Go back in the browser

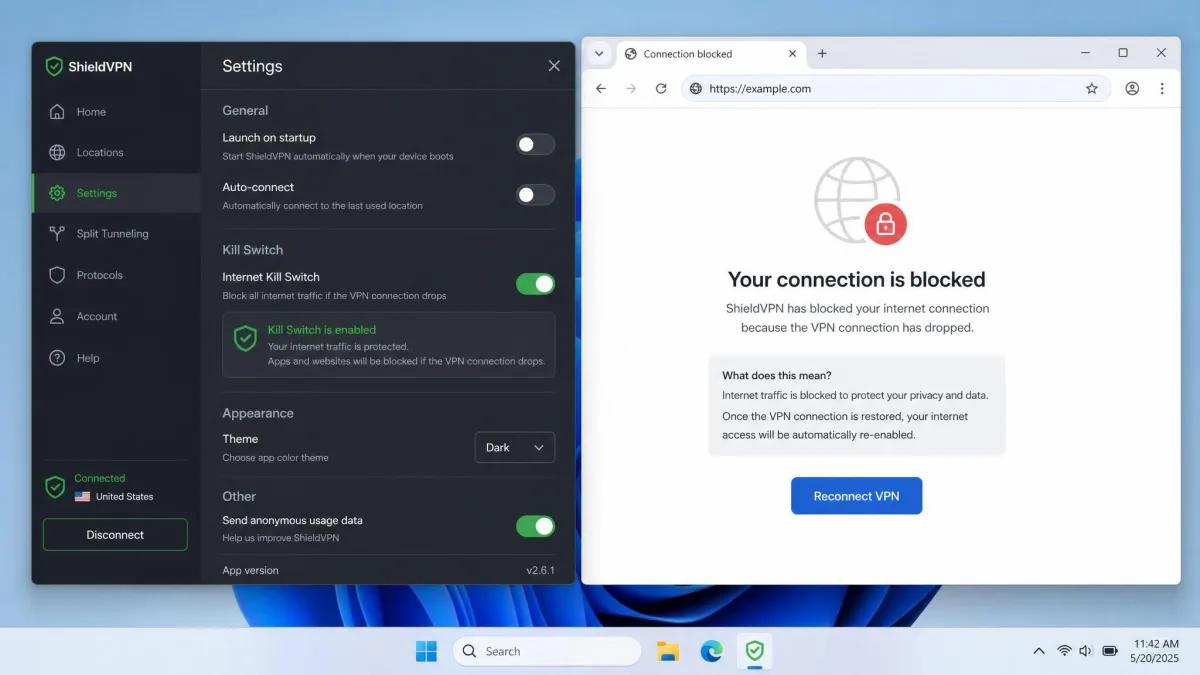coord(601,89)
